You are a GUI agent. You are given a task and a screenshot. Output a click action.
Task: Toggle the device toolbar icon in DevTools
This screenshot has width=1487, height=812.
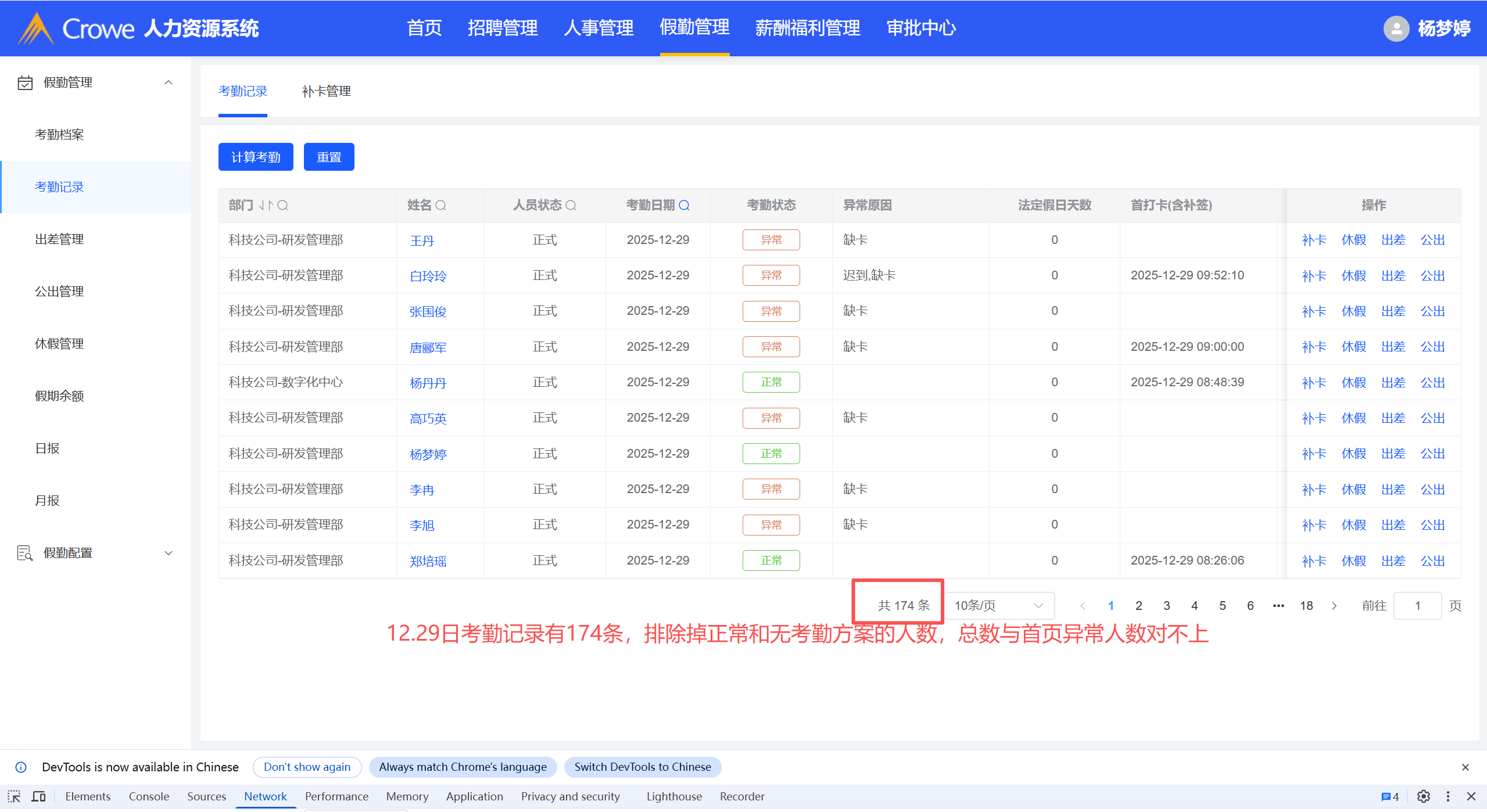pyautogui.click(x=38, y=796)
